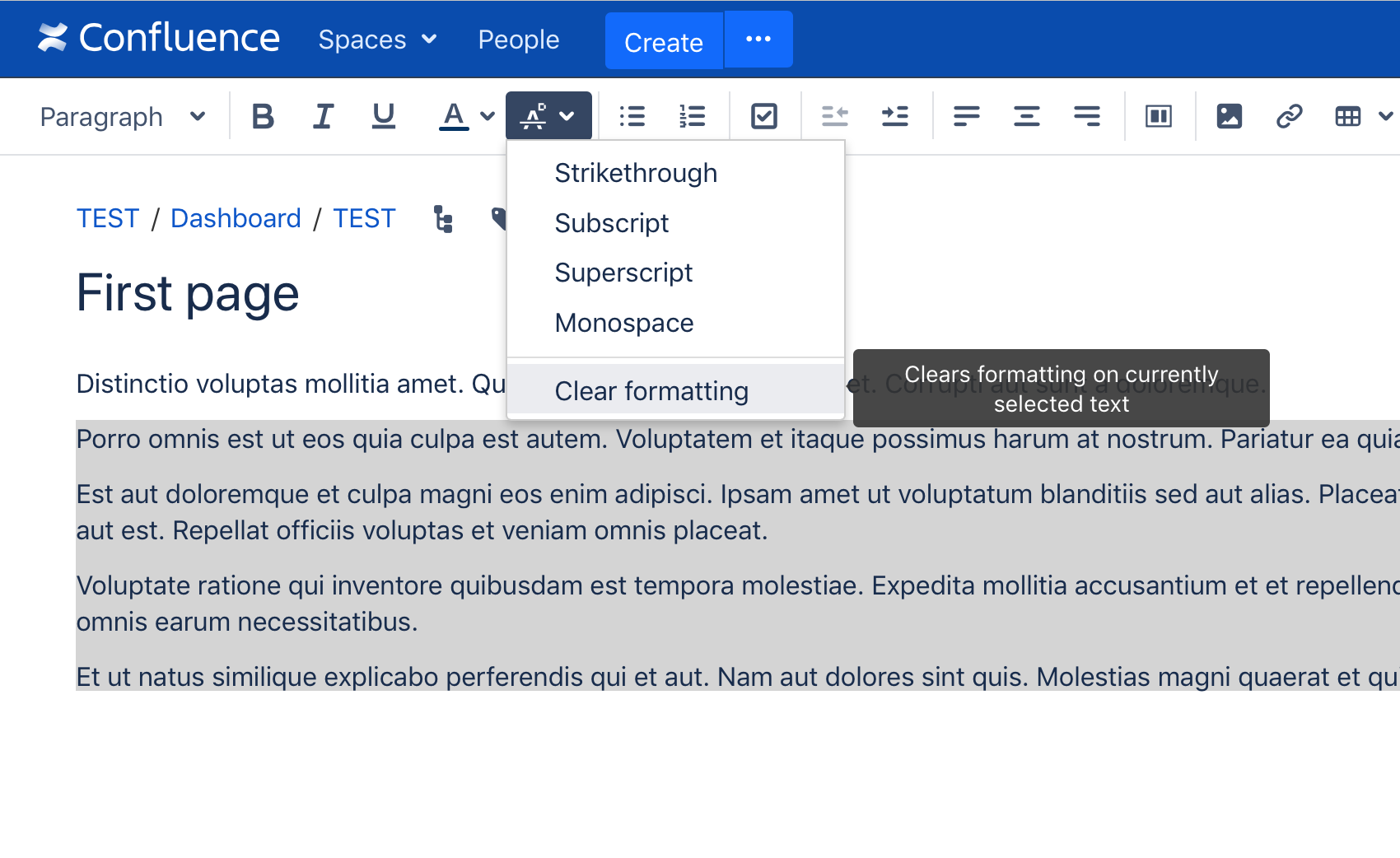The height and width of the screenshot is (858, 1400).
Task: Align text to center
Action: click(x=1025, y=116)
